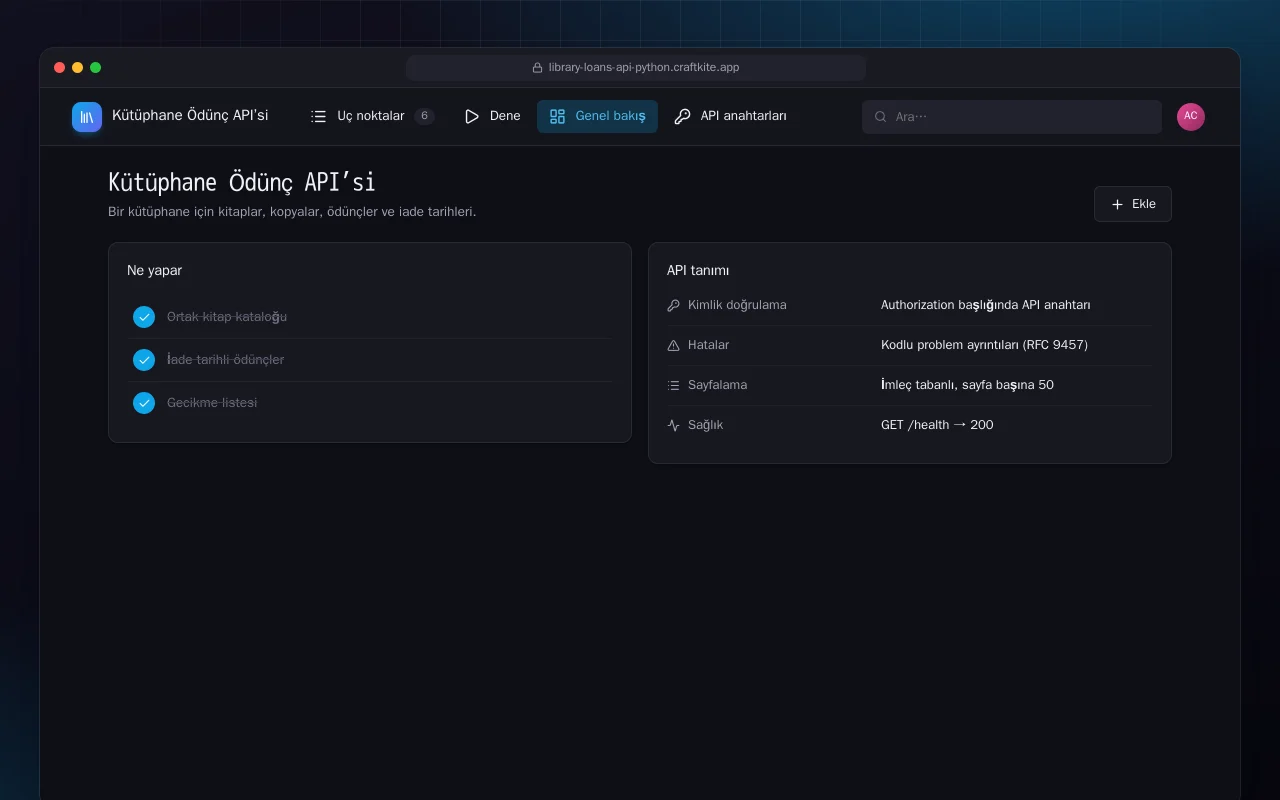Click the grid icon in Genel bakış
Screen dimensions: 1280x800
558,116
